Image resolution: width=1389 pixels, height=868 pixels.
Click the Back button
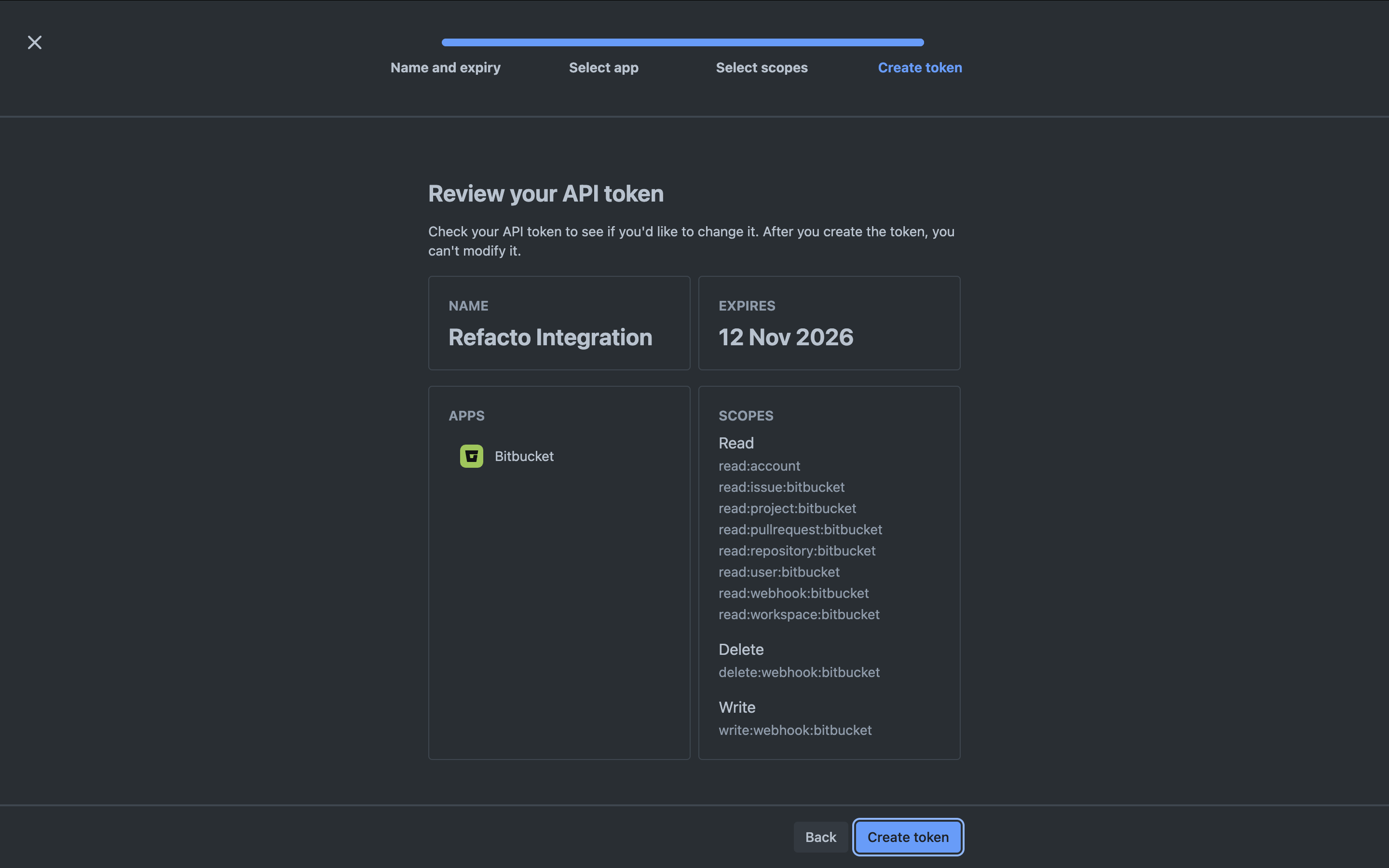click(819, 837)
